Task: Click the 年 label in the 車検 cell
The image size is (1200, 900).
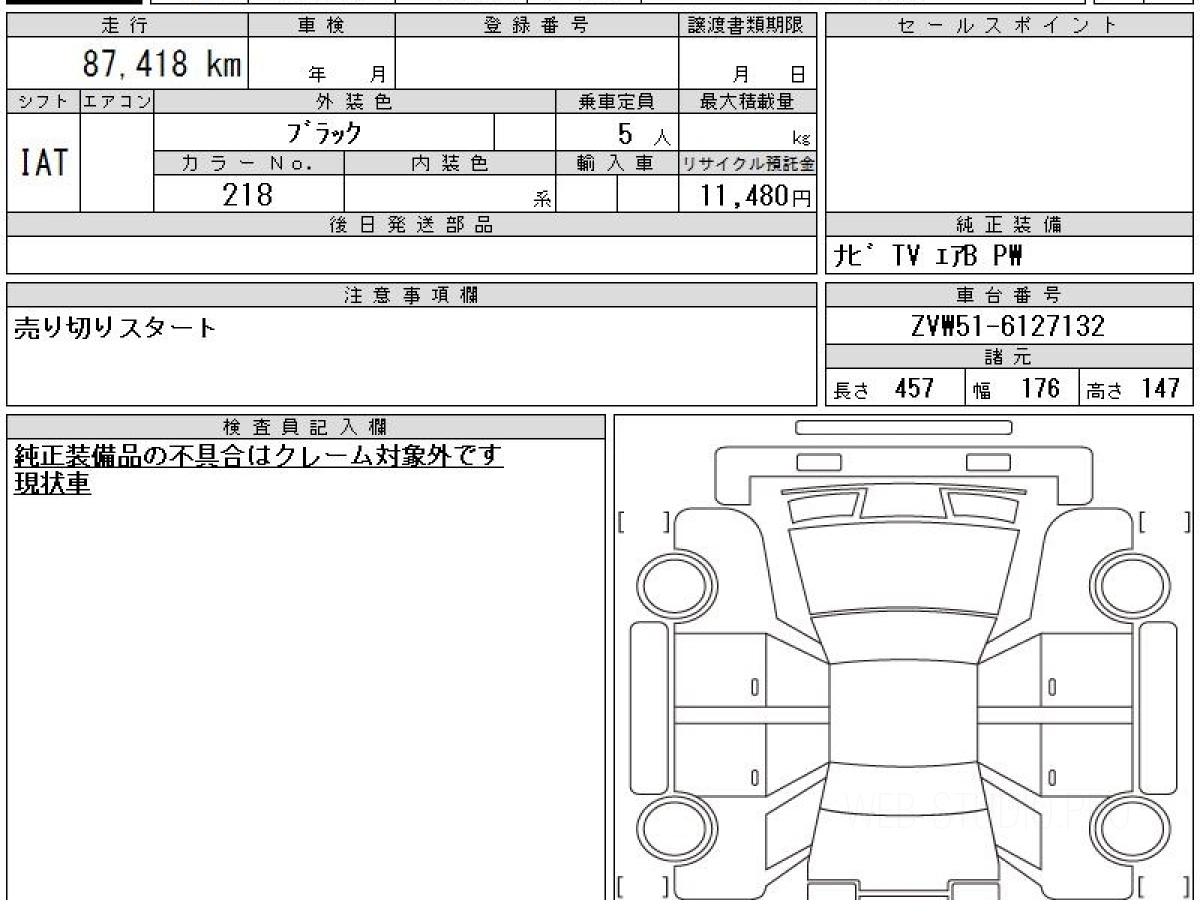Action: coord(318,73)
